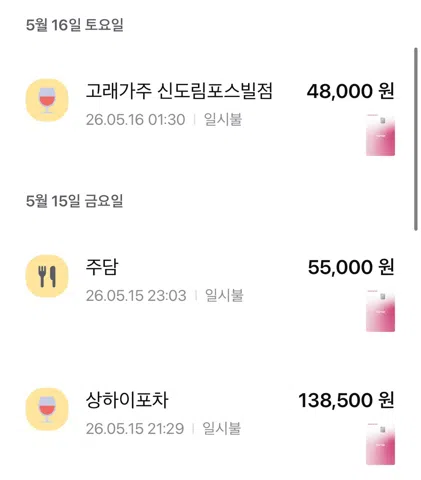
Task: Tap 일시불 label on 상하이포차 entry
Action: pos(222,428)
